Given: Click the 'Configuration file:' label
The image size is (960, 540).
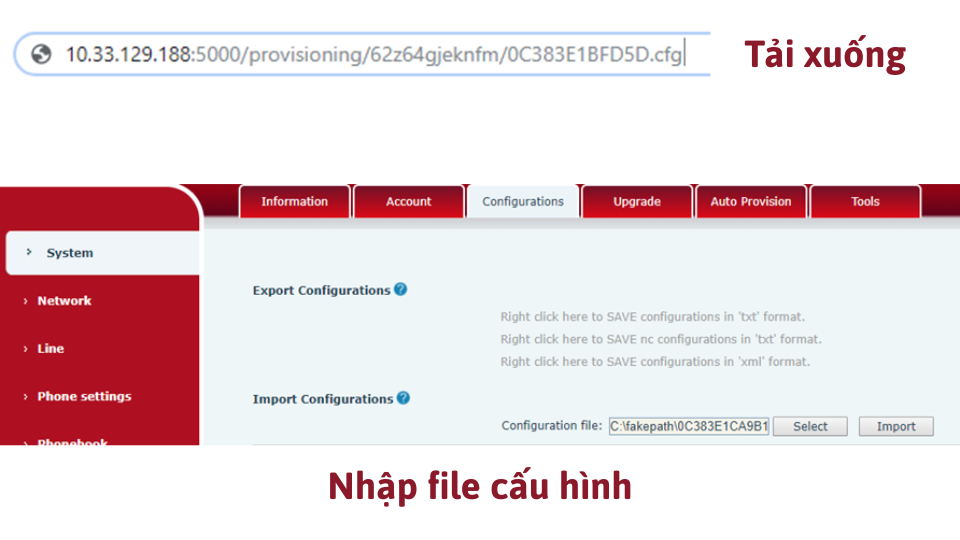Looking at the screenshot, I should (552, 426).
